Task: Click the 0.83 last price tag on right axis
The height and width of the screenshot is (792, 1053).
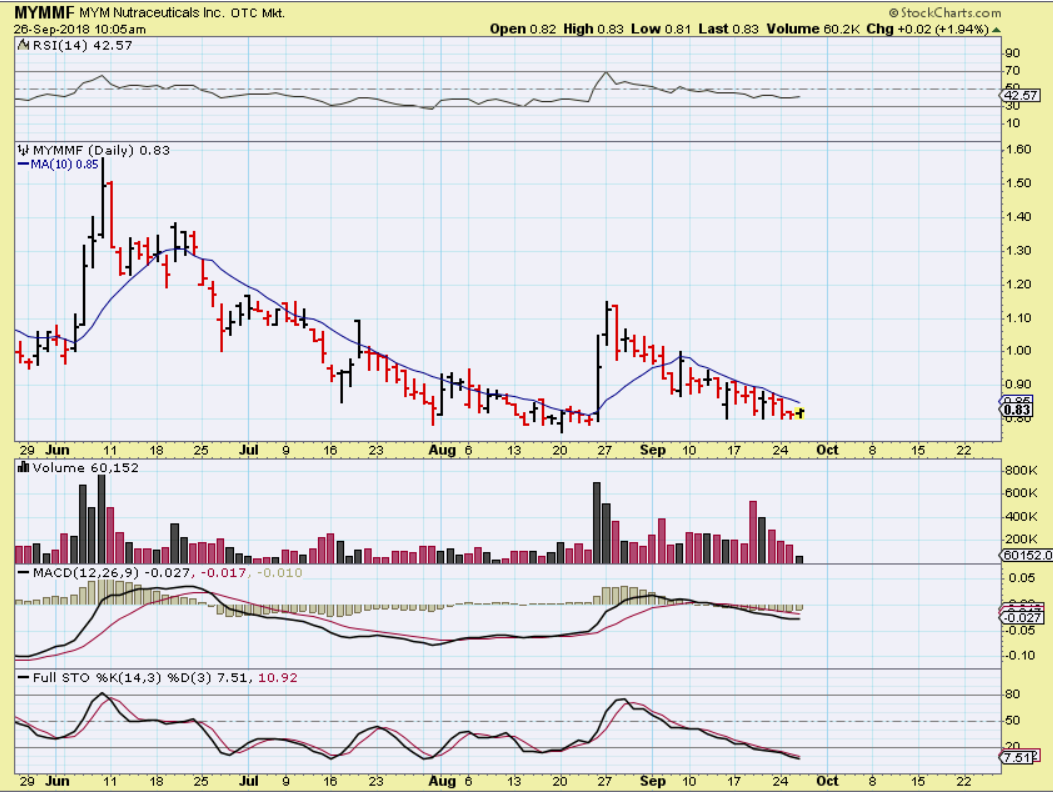Action: (1016, 409)
